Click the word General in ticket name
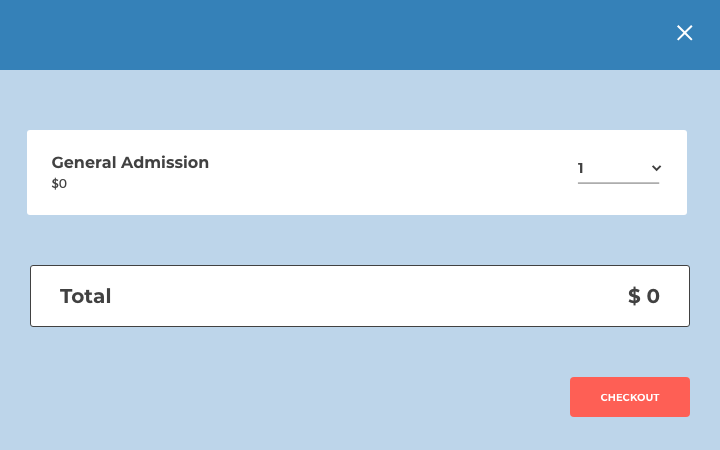 point(83,162)
